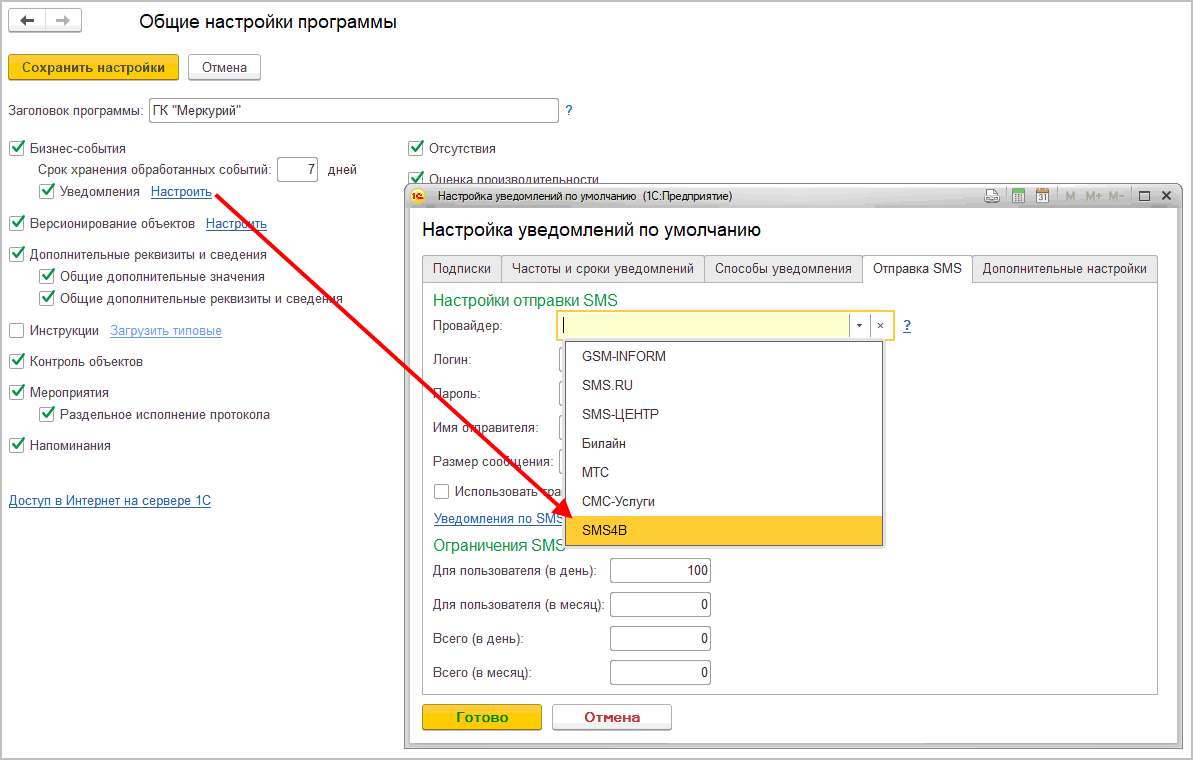Toggle Общие дополнительные реквизиты и сведения checkbox
The height and width of the screenshot is (760, 1193).
47,298
